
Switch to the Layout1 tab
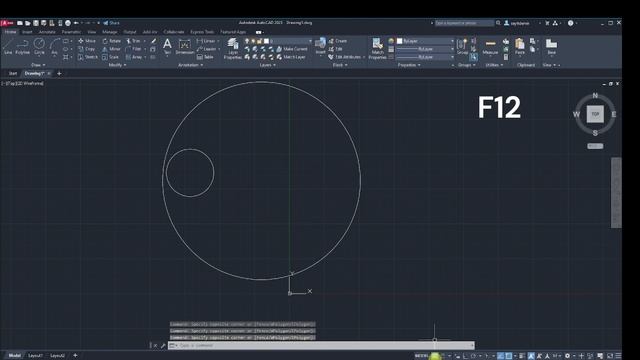(x=35, y=356)
